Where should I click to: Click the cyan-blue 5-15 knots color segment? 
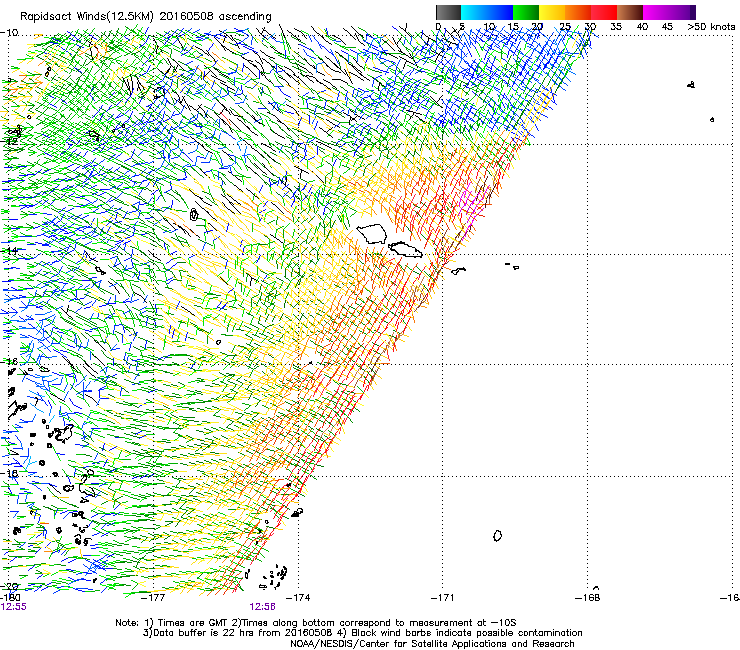click(487, 12)
